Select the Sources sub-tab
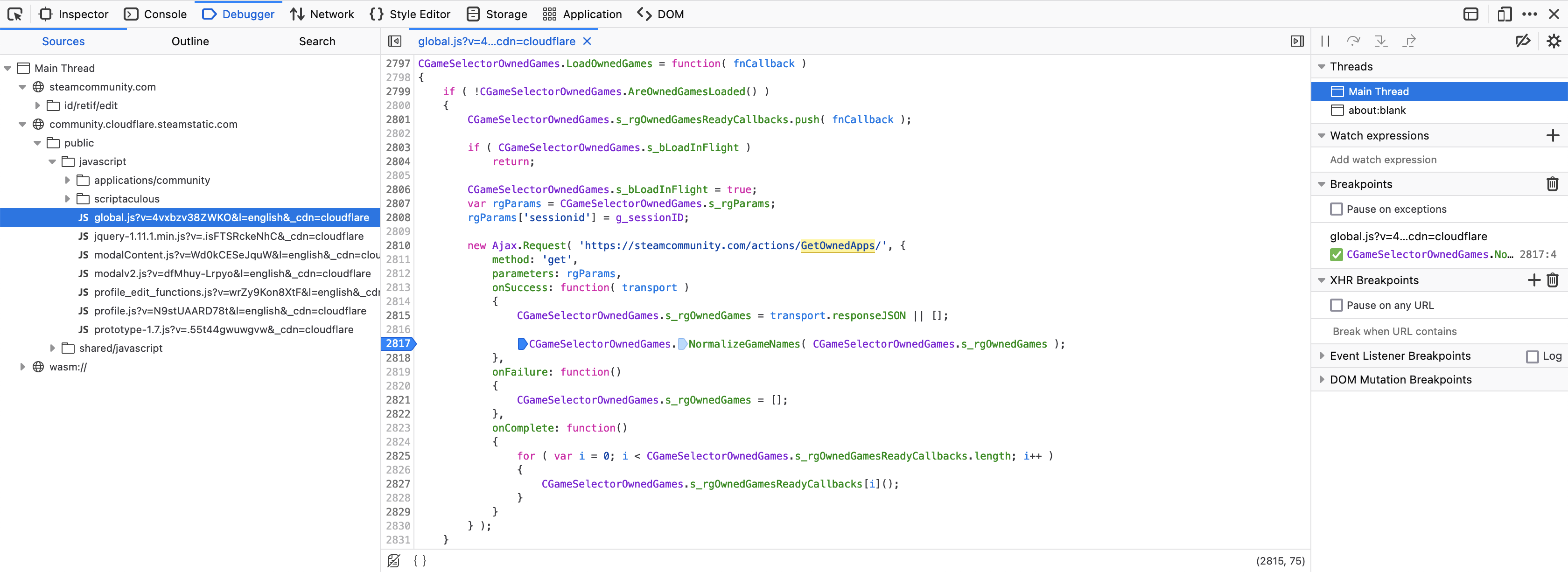The width and height of the screenshot is (1568, 572). pos(63,42)
